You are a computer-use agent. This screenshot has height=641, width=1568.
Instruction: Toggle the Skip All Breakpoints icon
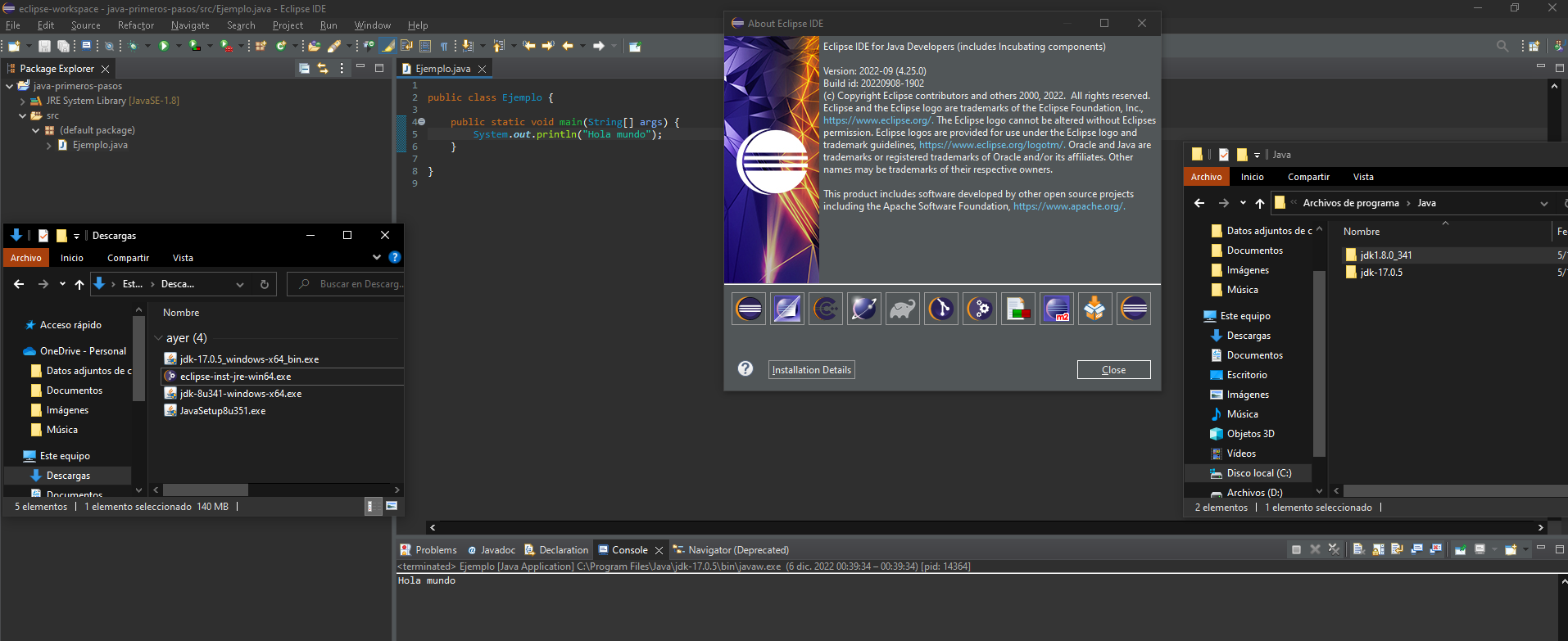(109, 46)
